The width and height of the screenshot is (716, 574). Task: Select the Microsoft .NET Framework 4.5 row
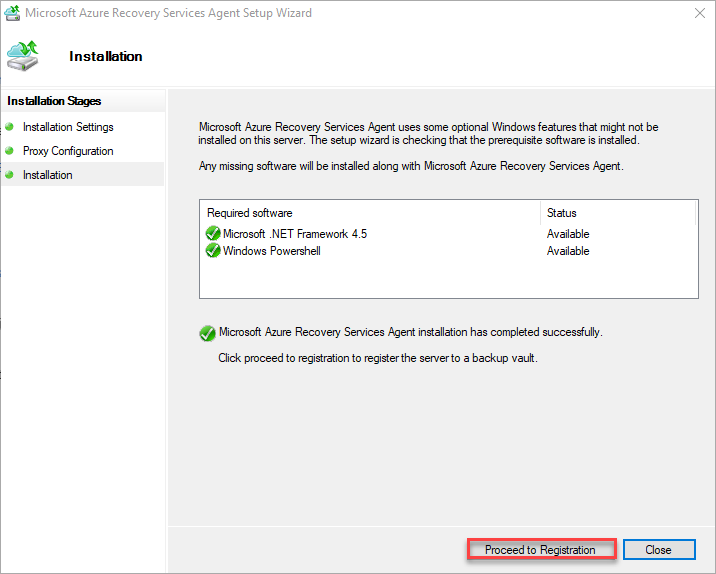(295, 234)
